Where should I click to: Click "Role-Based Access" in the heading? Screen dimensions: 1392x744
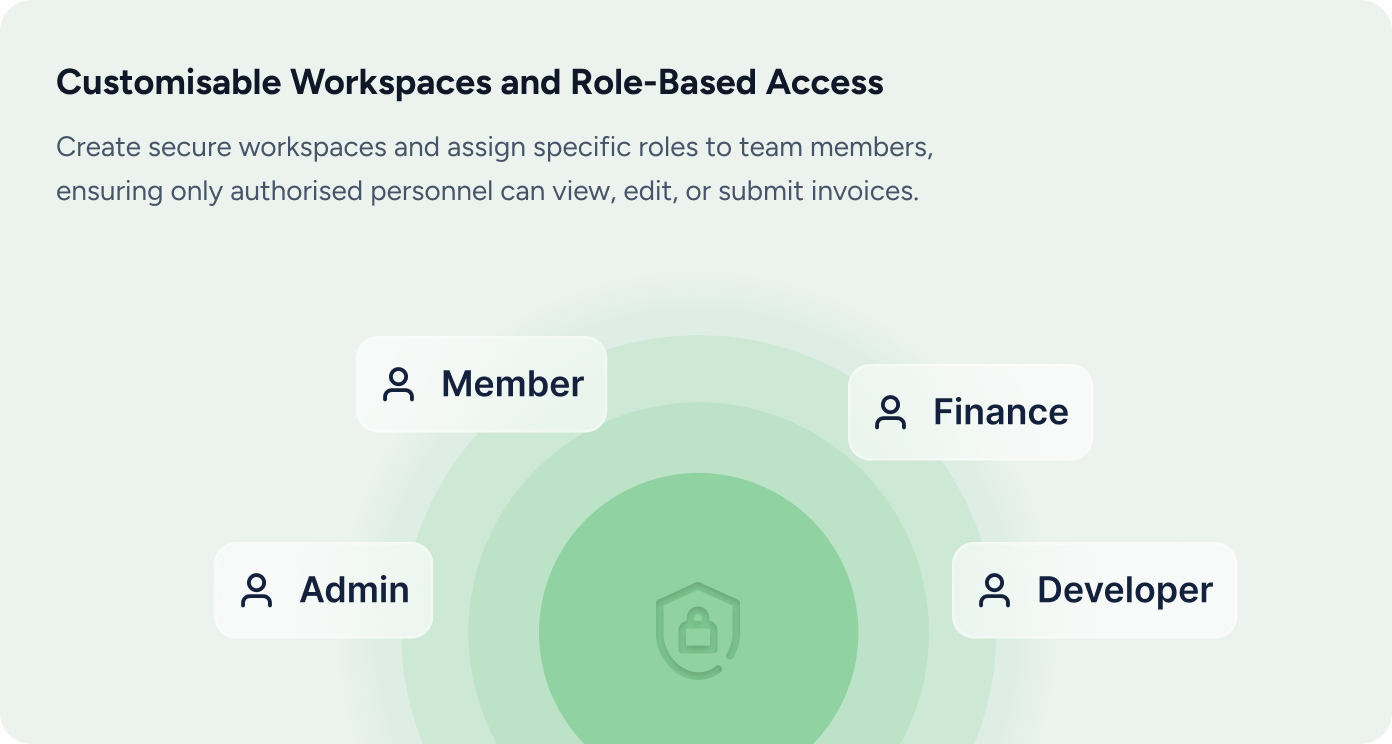click(727, 83)
